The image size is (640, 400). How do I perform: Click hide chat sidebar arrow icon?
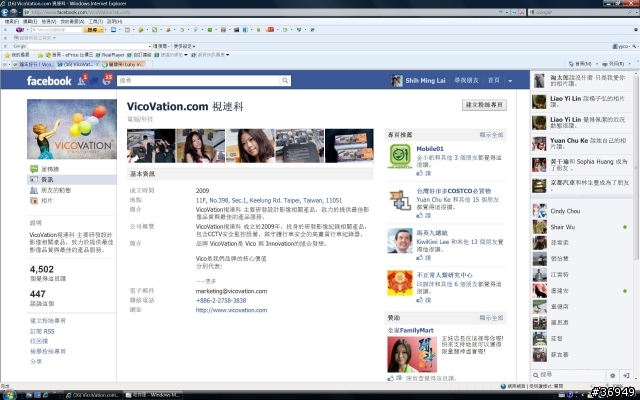(x=626, y=375)
